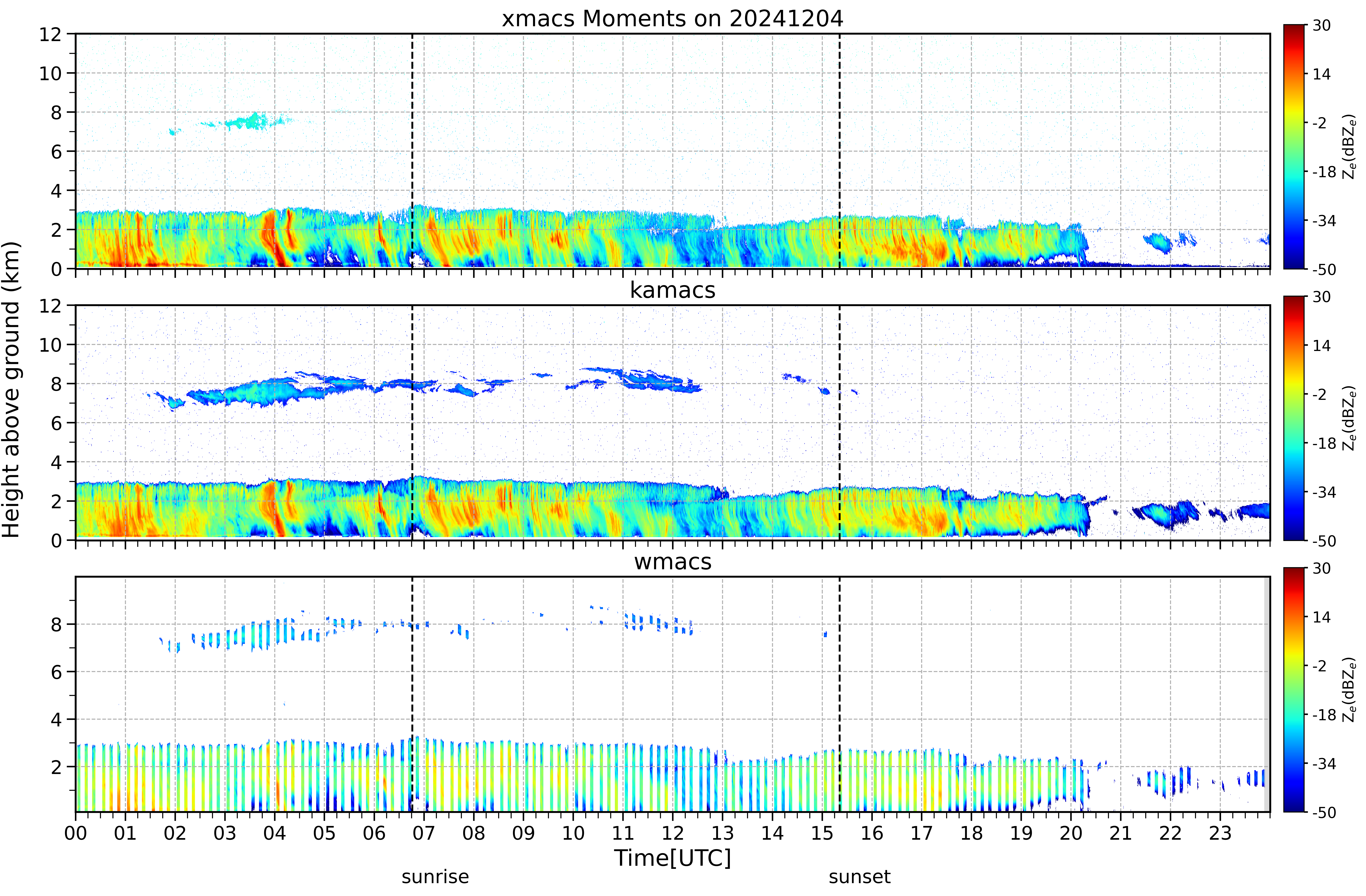Screen dimensions: 1366x896
Task: Click the "sunset" label below the time axis
Action: [x=860, y=877]
